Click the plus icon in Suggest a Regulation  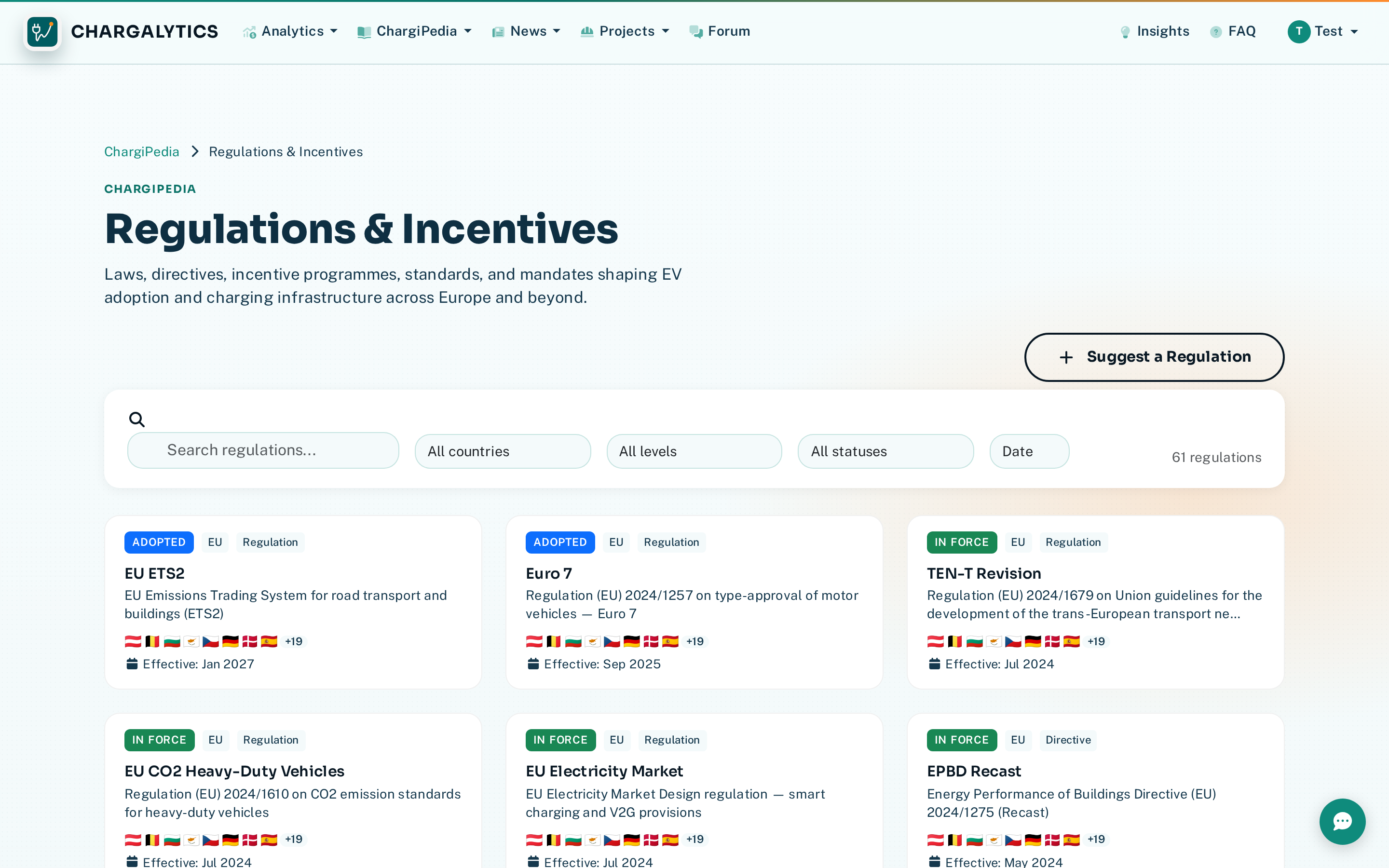(x=1066, y=357)
